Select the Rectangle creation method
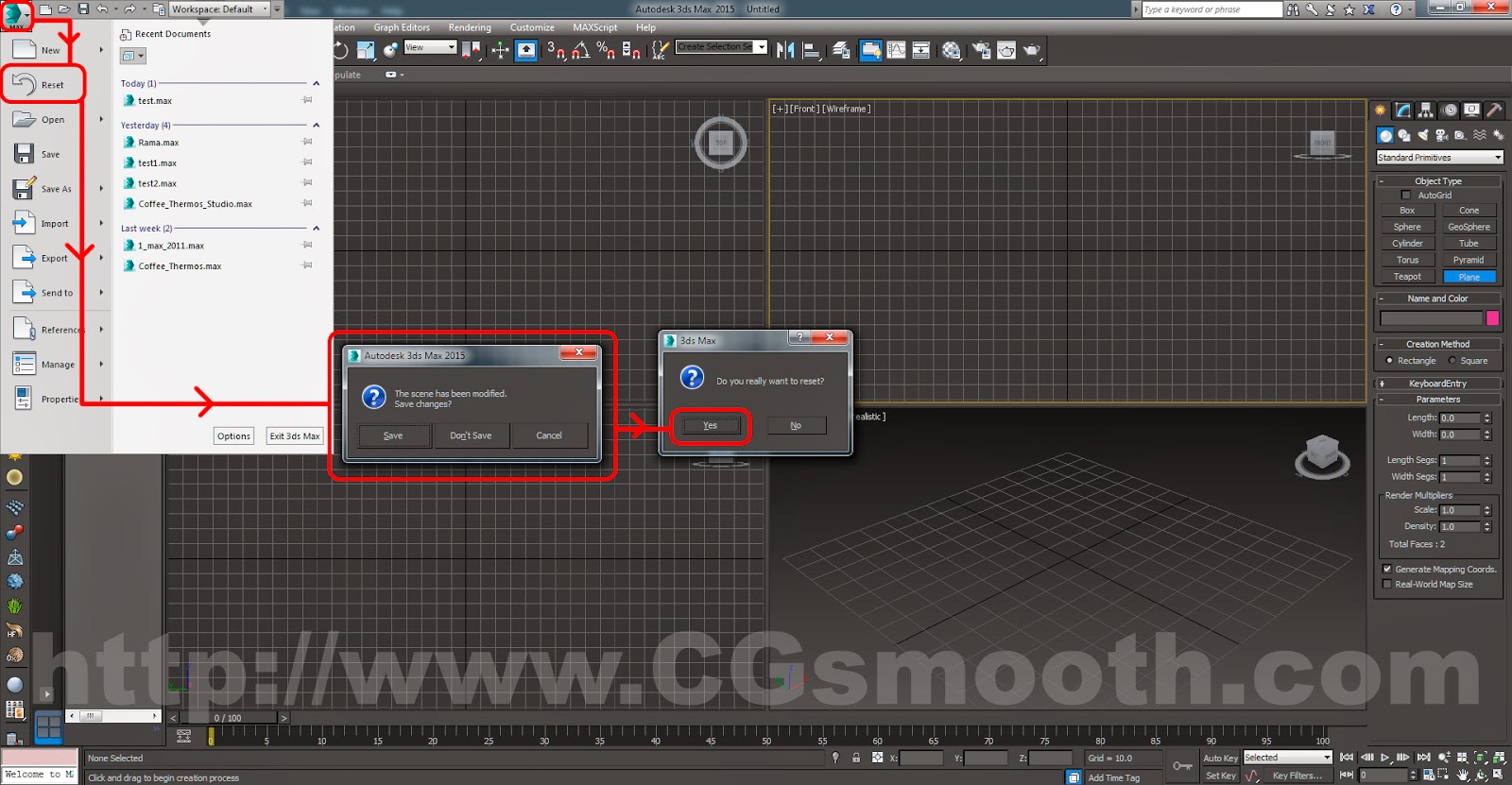1512x785 pixels. pyautogui.click(x=1389, y=361)
